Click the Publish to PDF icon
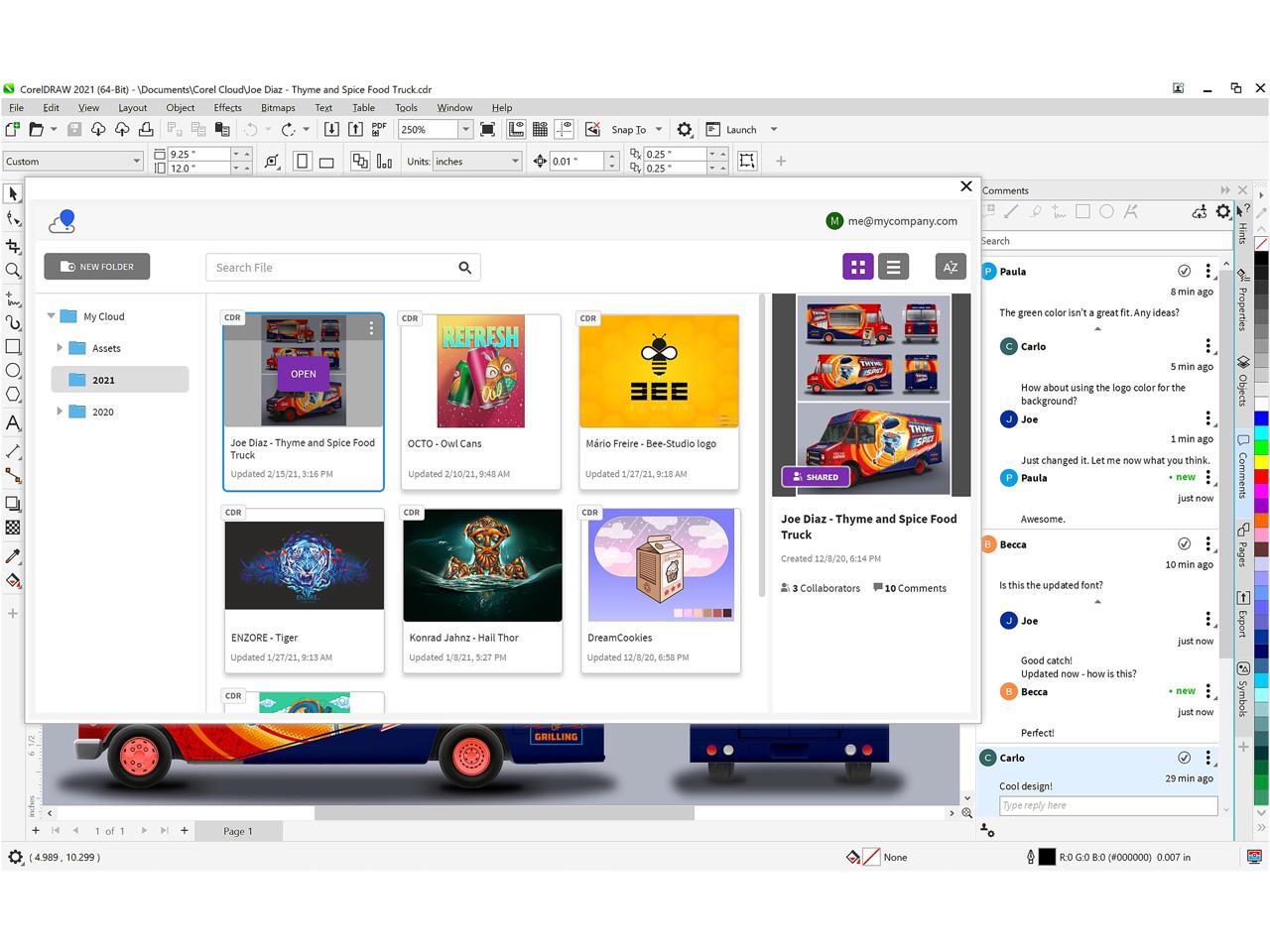Viewport: 1270px width, 952px height. click(x=379, y=129)
